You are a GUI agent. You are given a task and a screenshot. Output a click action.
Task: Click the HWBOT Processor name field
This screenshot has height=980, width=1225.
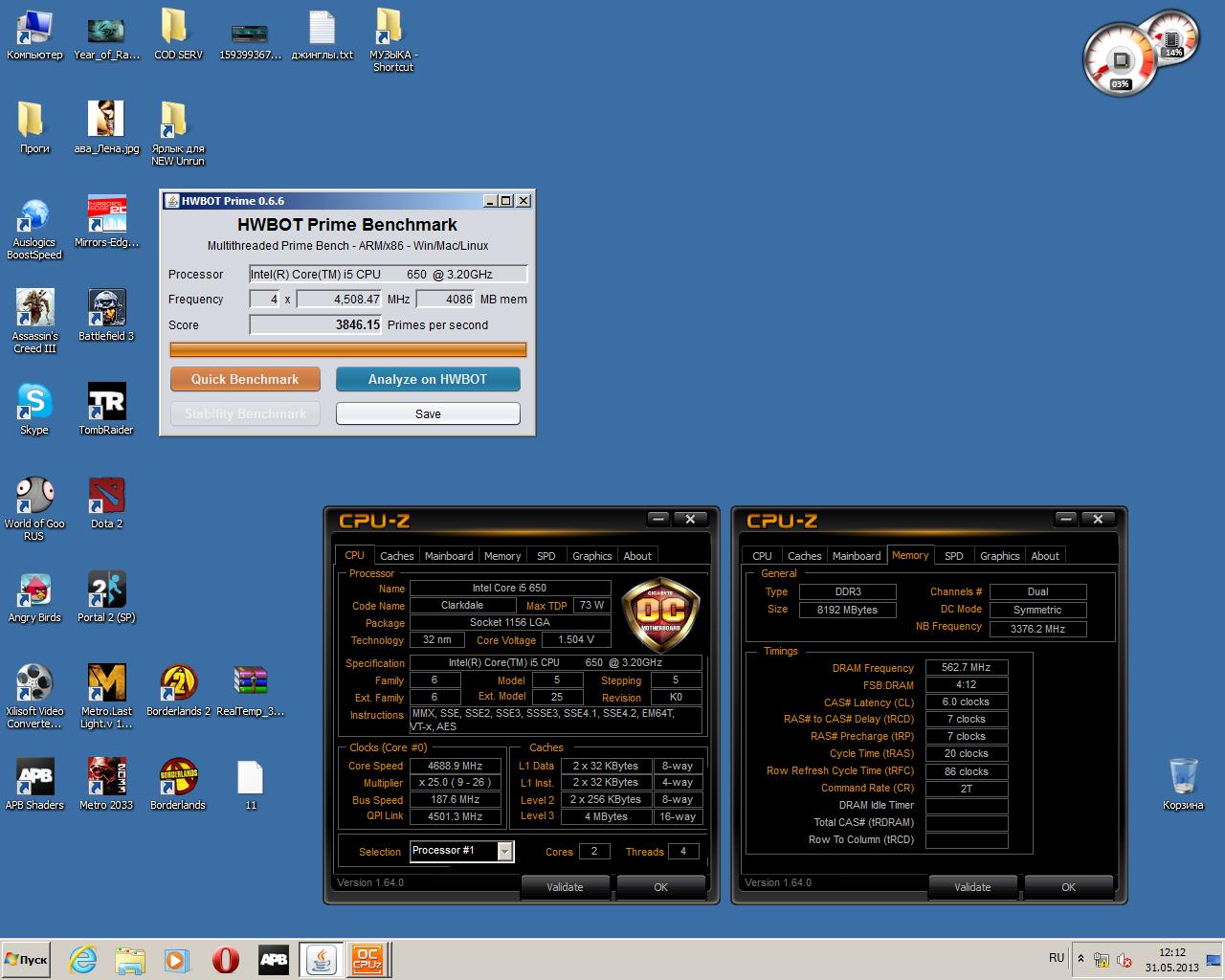coord(388,274)
